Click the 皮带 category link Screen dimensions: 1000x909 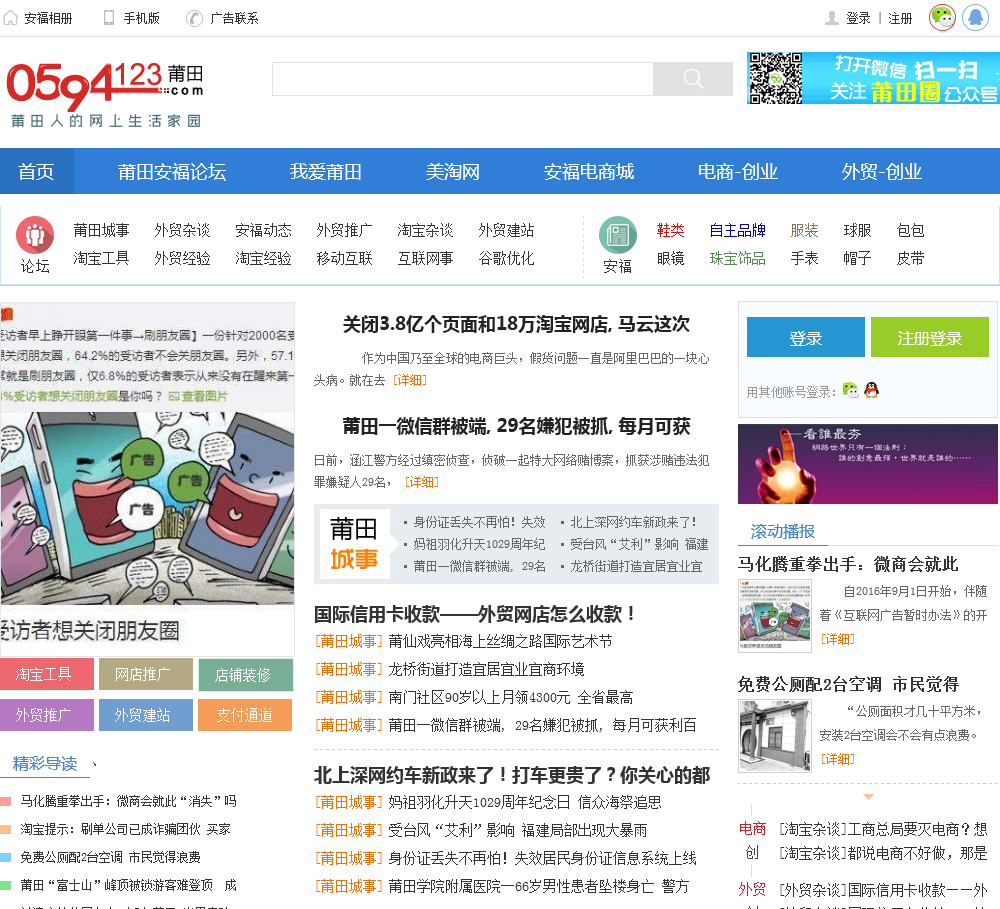click(x=910, y=258)
